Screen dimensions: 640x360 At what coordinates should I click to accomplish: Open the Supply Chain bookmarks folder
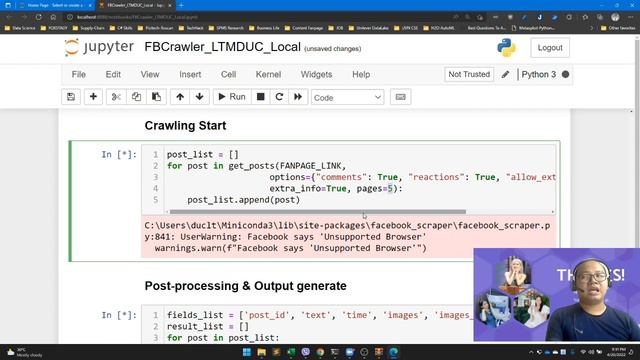(x=89, y=28)
